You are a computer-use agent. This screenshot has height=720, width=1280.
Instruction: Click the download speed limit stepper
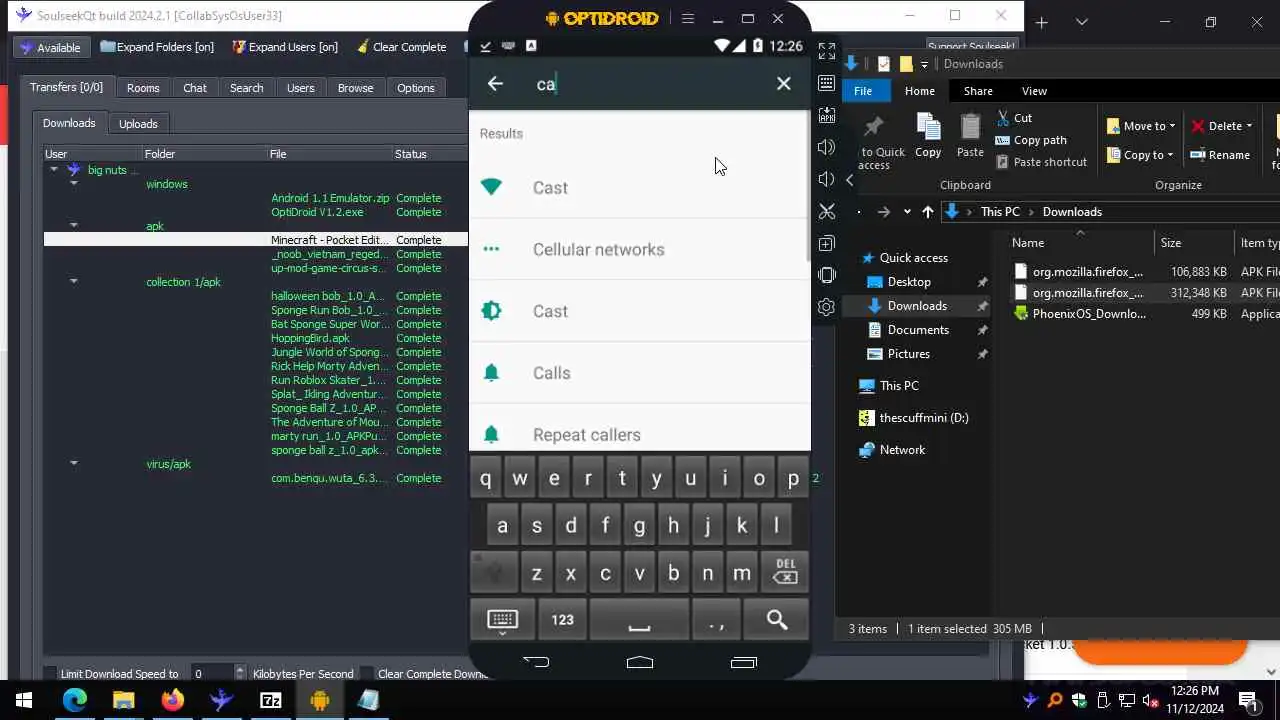[239, 674]
